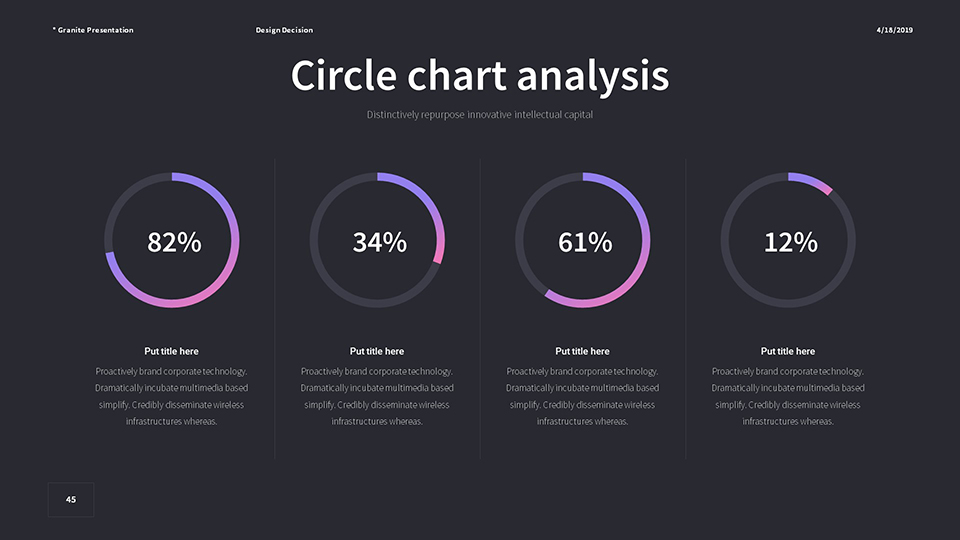Click the 'Design Decision' header label

(284, 30)
